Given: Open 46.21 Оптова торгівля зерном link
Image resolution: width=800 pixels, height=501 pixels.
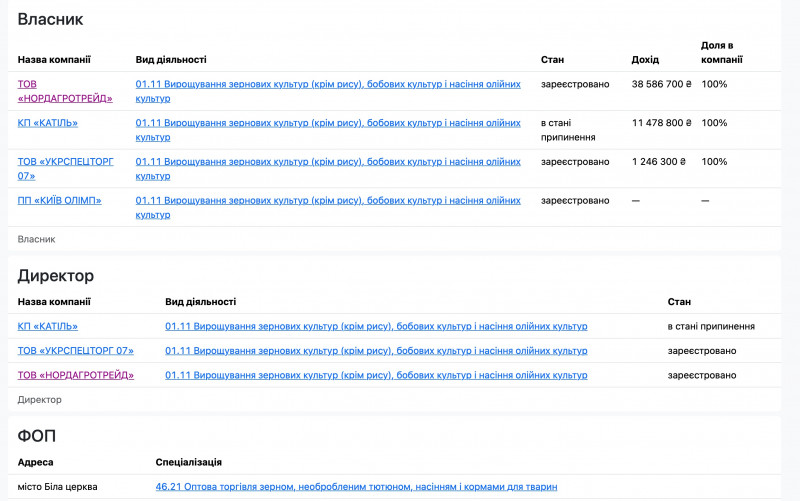Looking at the screenshot, I should (x=356, y=487).
